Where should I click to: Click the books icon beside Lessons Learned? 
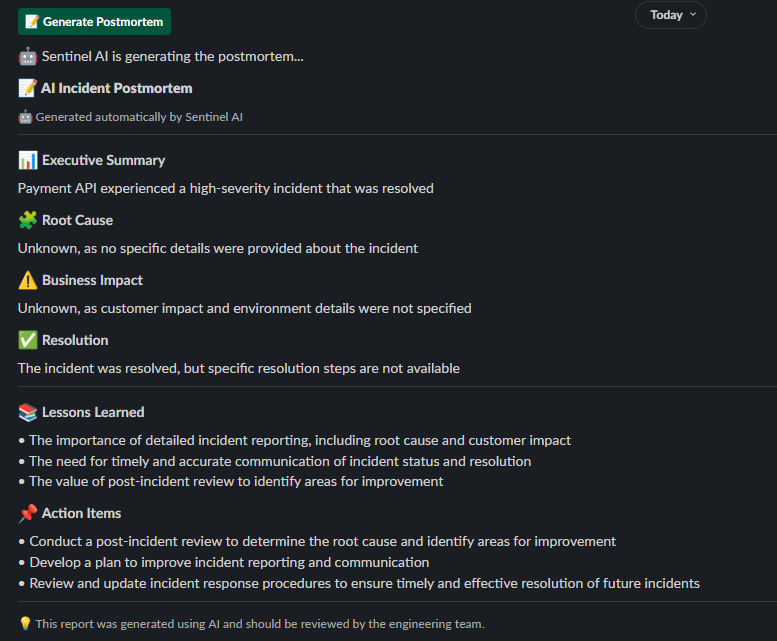pyautogui.click(x=28, y=412)
